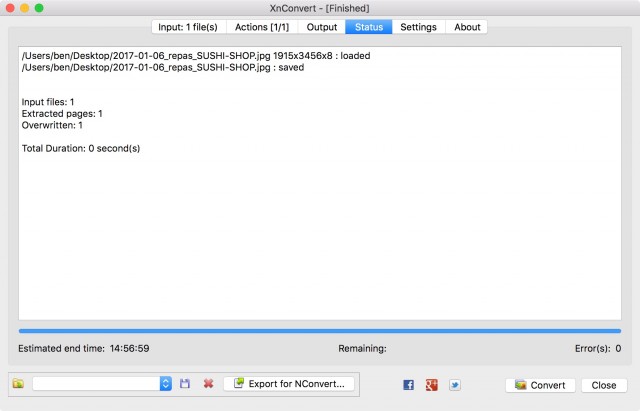Click inside the preset name field
Viewport: 640px width, 411px height.
[x=96, y=384]
